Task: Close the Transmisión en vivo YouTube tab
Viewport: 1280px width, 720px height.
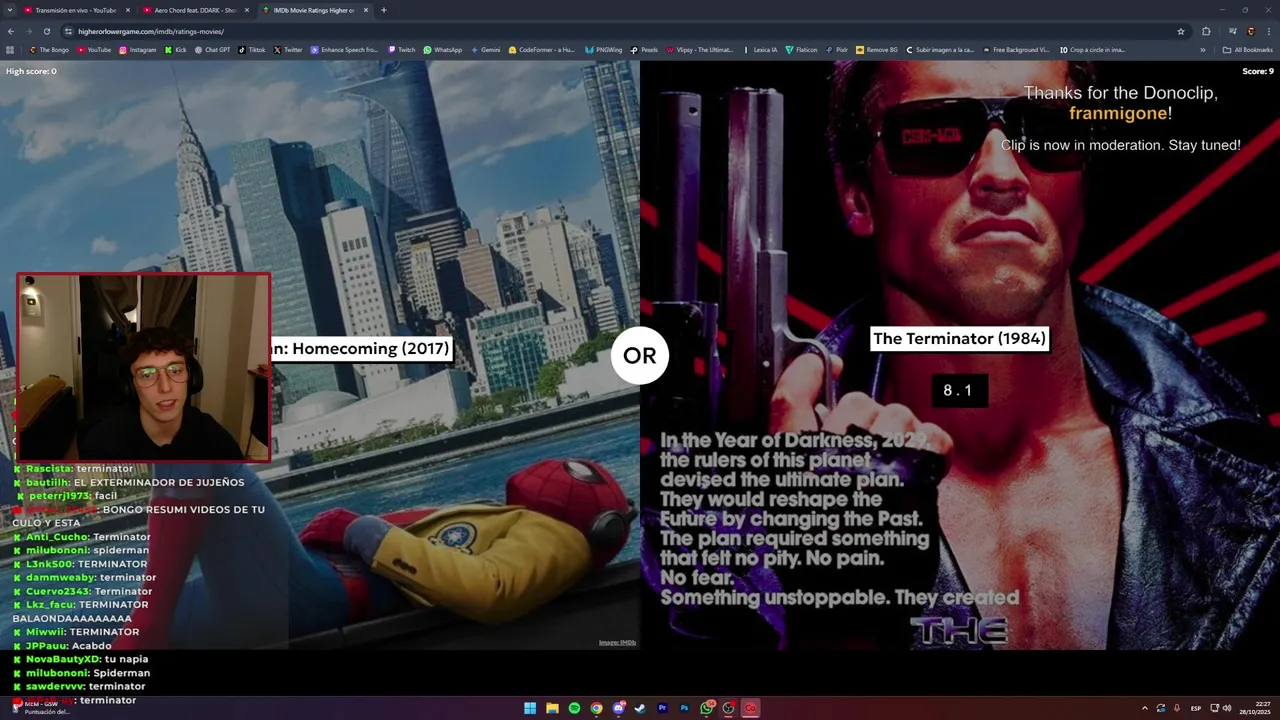Action: pyautogui.click(x=127, y=10)
